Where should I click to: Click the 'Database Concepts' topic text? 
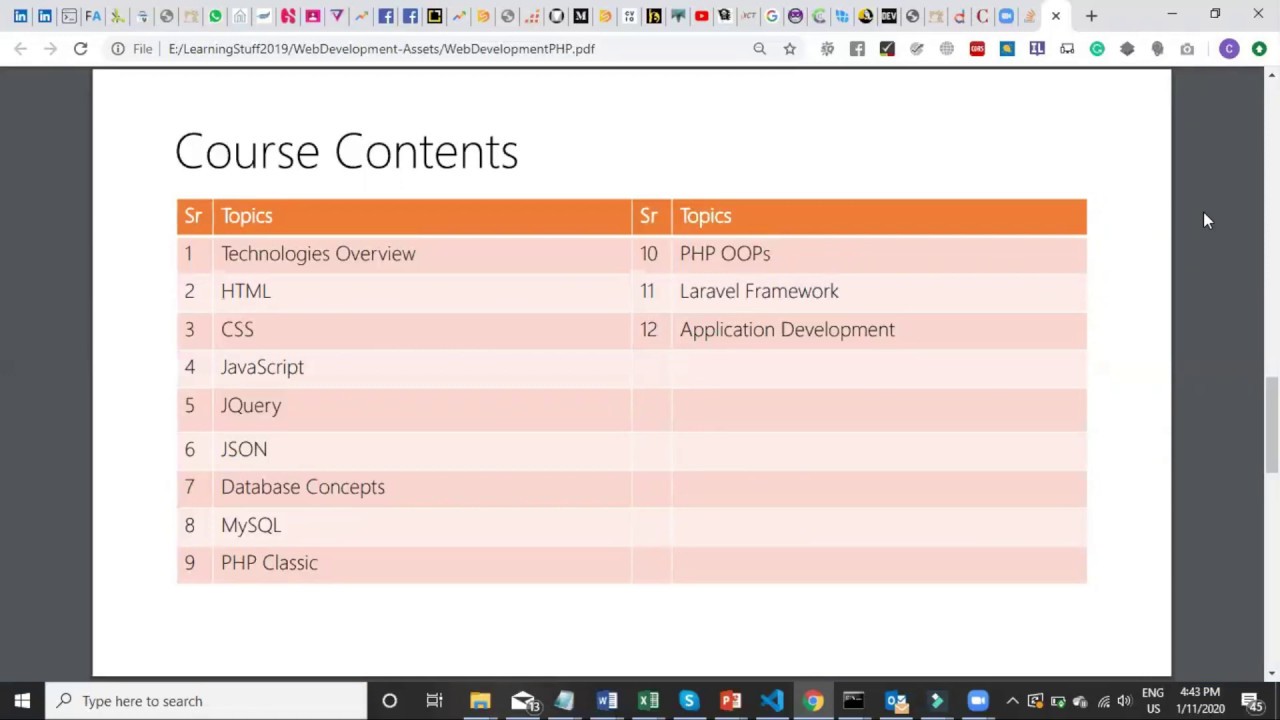click(303, 487)
